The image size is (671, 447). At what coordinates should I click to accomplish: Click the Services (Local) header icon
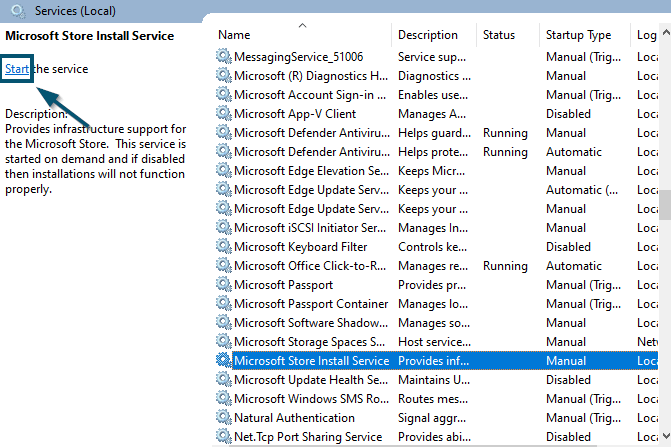click(x=18, y=11)
